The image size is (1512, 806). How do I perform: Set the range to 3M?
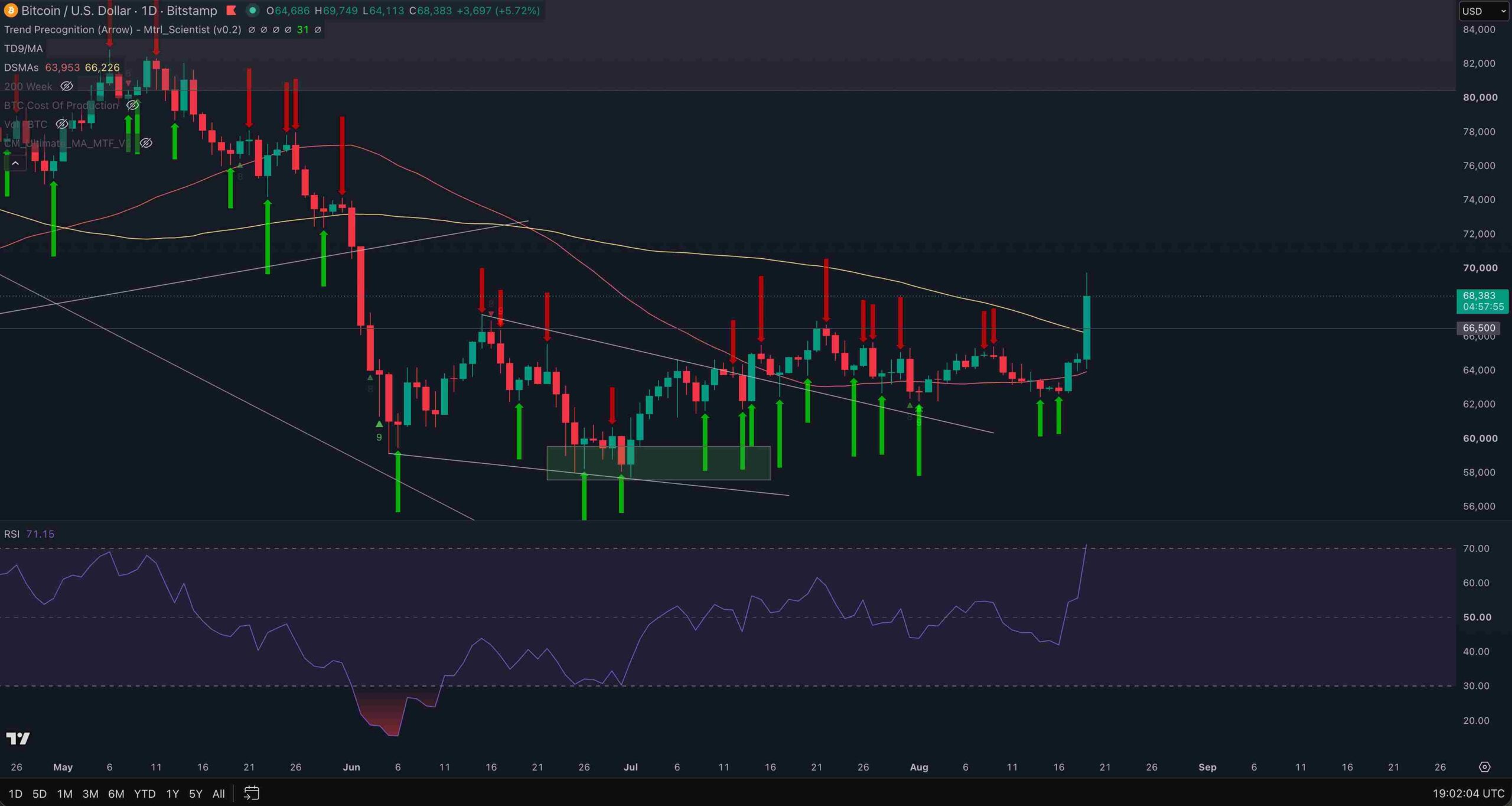(90, 794)
